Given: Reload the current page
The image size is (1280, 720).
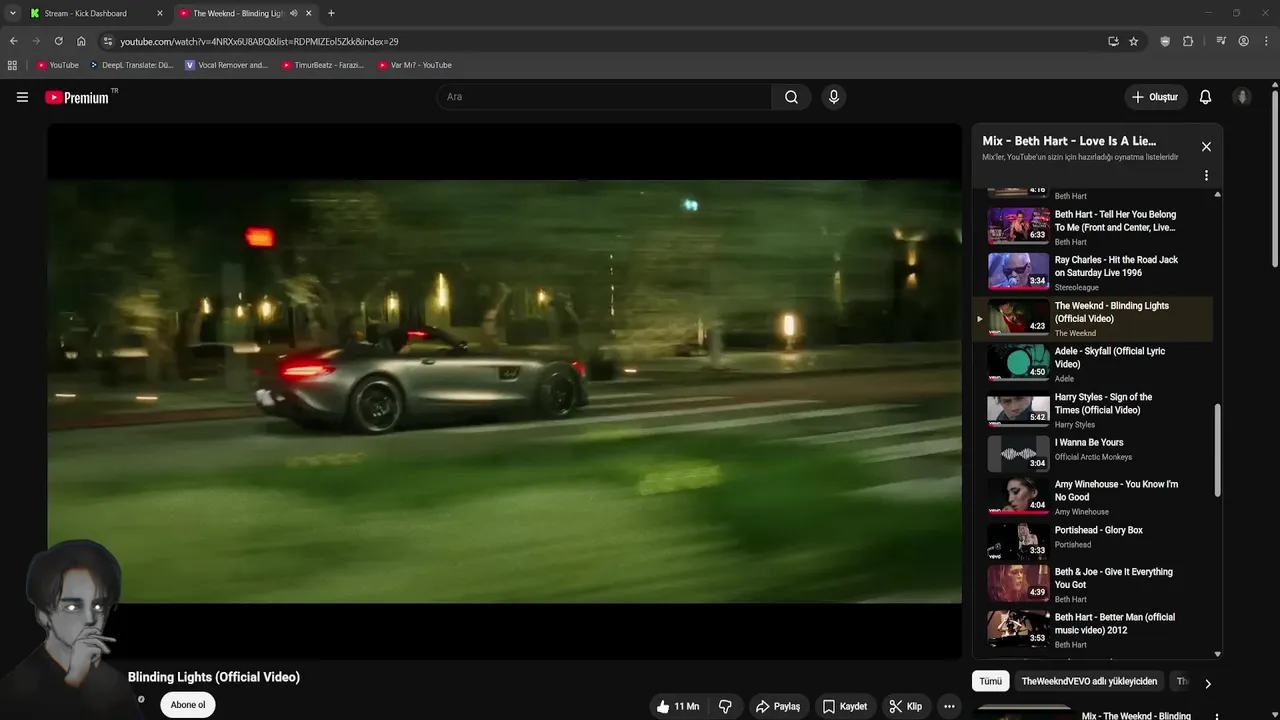Looking at the screenshot, I should [x=58, y=41].
